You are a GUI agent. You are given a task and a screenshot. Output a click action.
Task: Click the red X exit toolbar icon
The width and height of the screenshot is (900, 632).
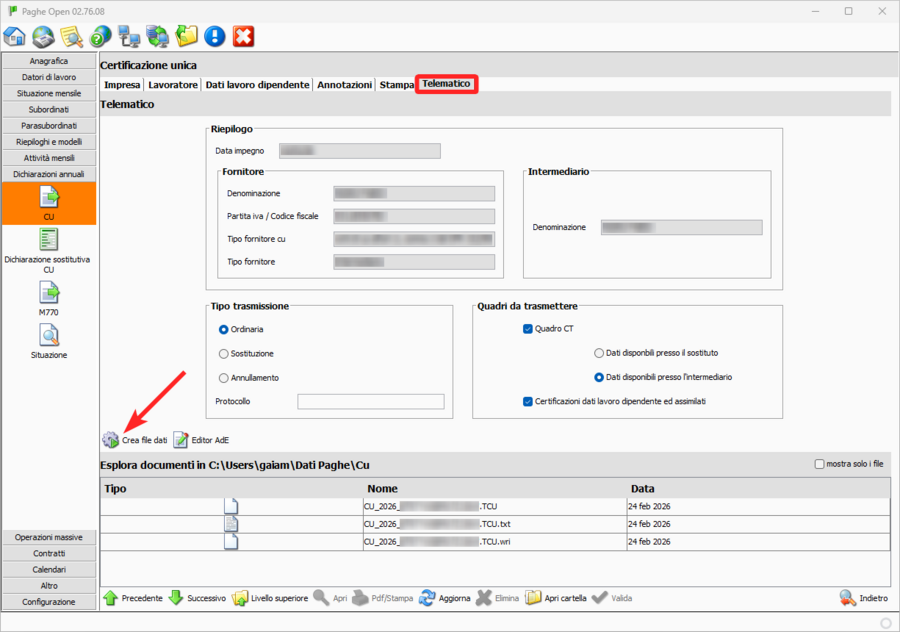pos(243,37)
